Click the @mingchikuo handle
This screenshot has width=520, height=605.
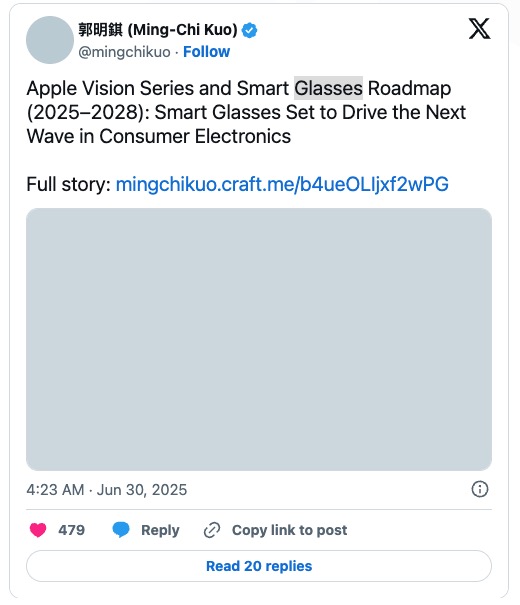click(x=124, y=52)
